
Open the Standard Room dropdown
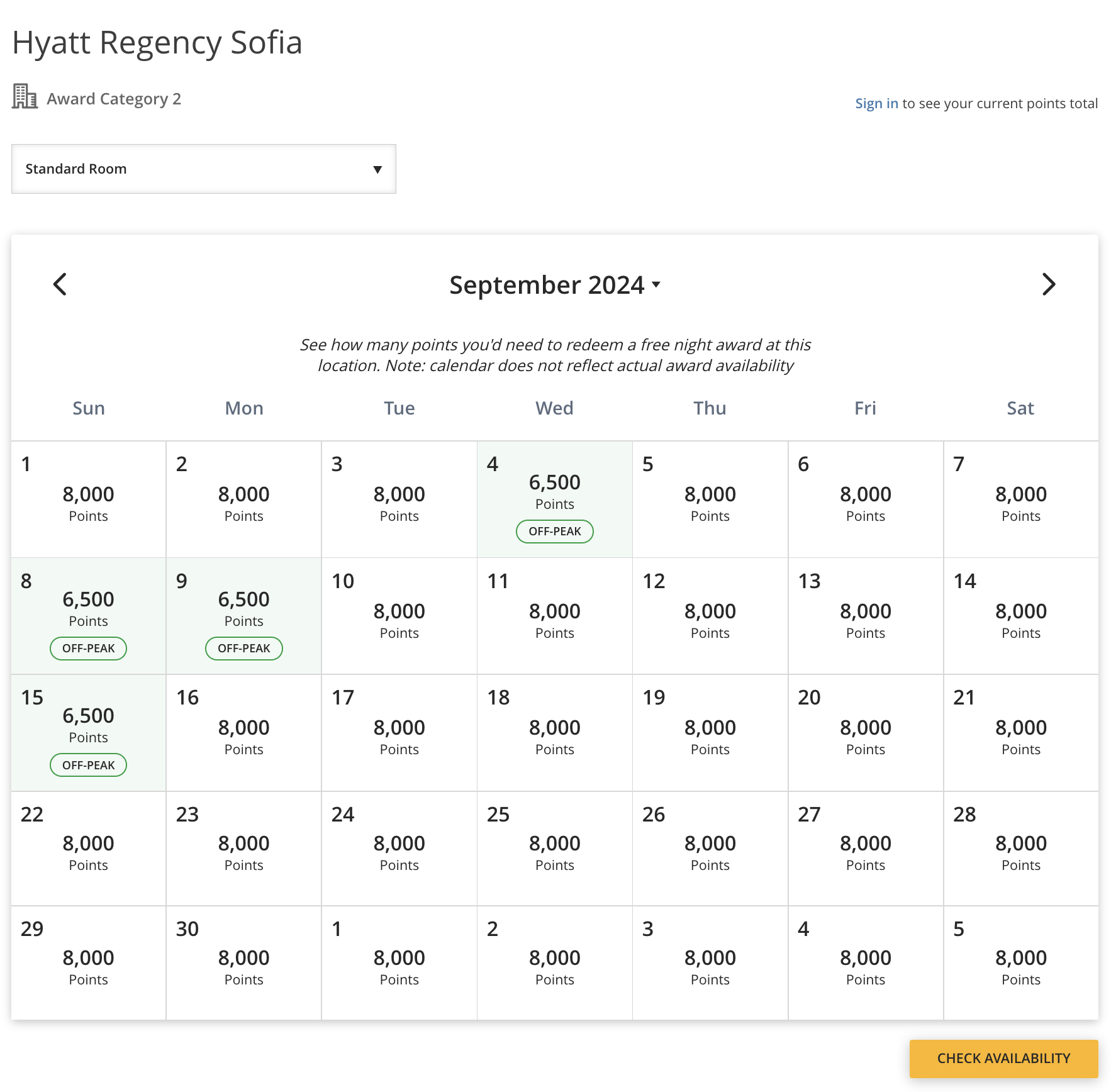point(204,169)
